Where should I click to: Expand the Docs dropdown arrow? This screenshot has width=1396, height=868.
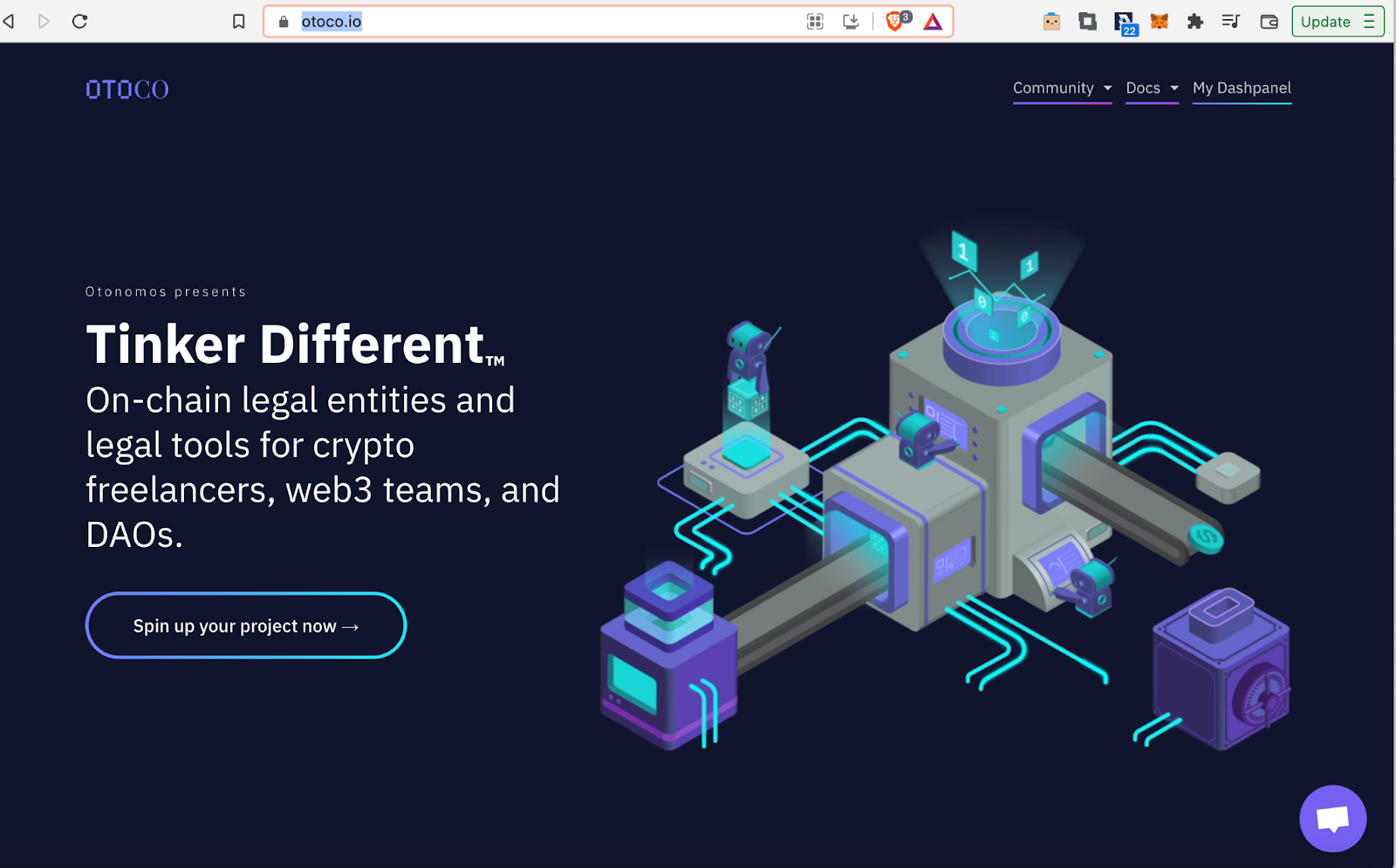pyautogui.click(x=1174, y=88)
